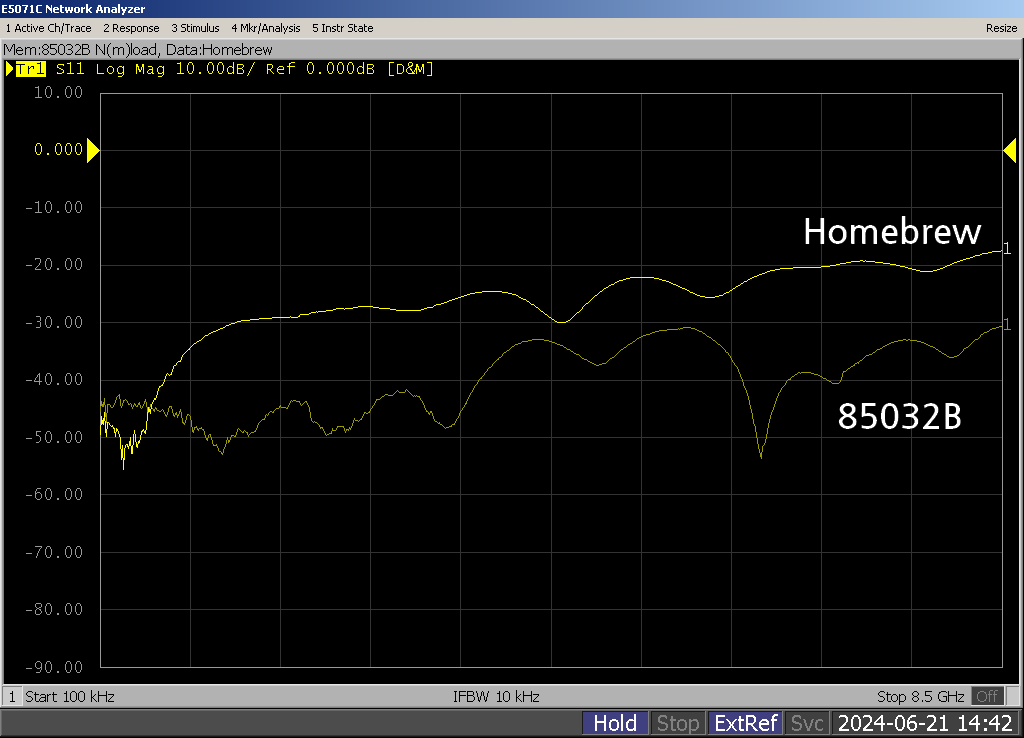Click the Hold status indicator

click(615, 723)
